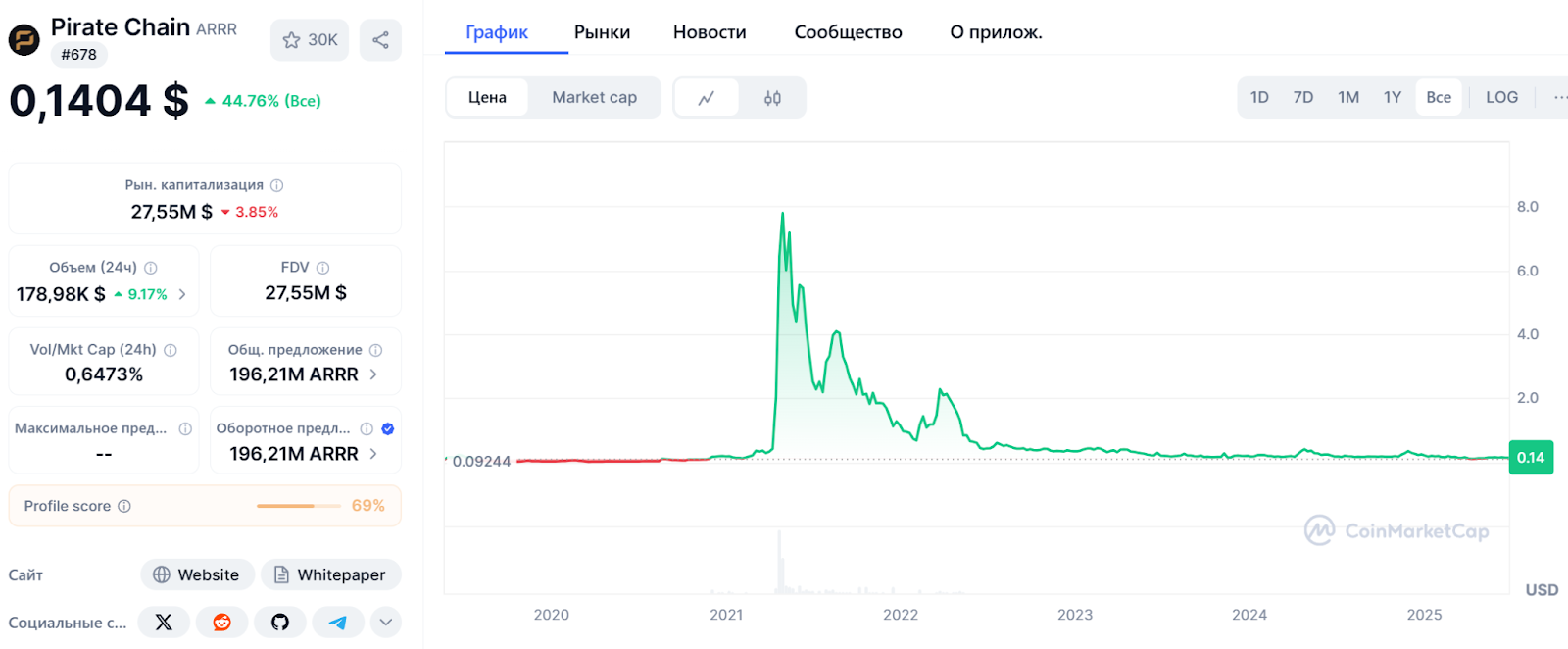Screen dimensions: 1568x649
Task: Click the green 0.14 current price label
Action: (1531, 458)
